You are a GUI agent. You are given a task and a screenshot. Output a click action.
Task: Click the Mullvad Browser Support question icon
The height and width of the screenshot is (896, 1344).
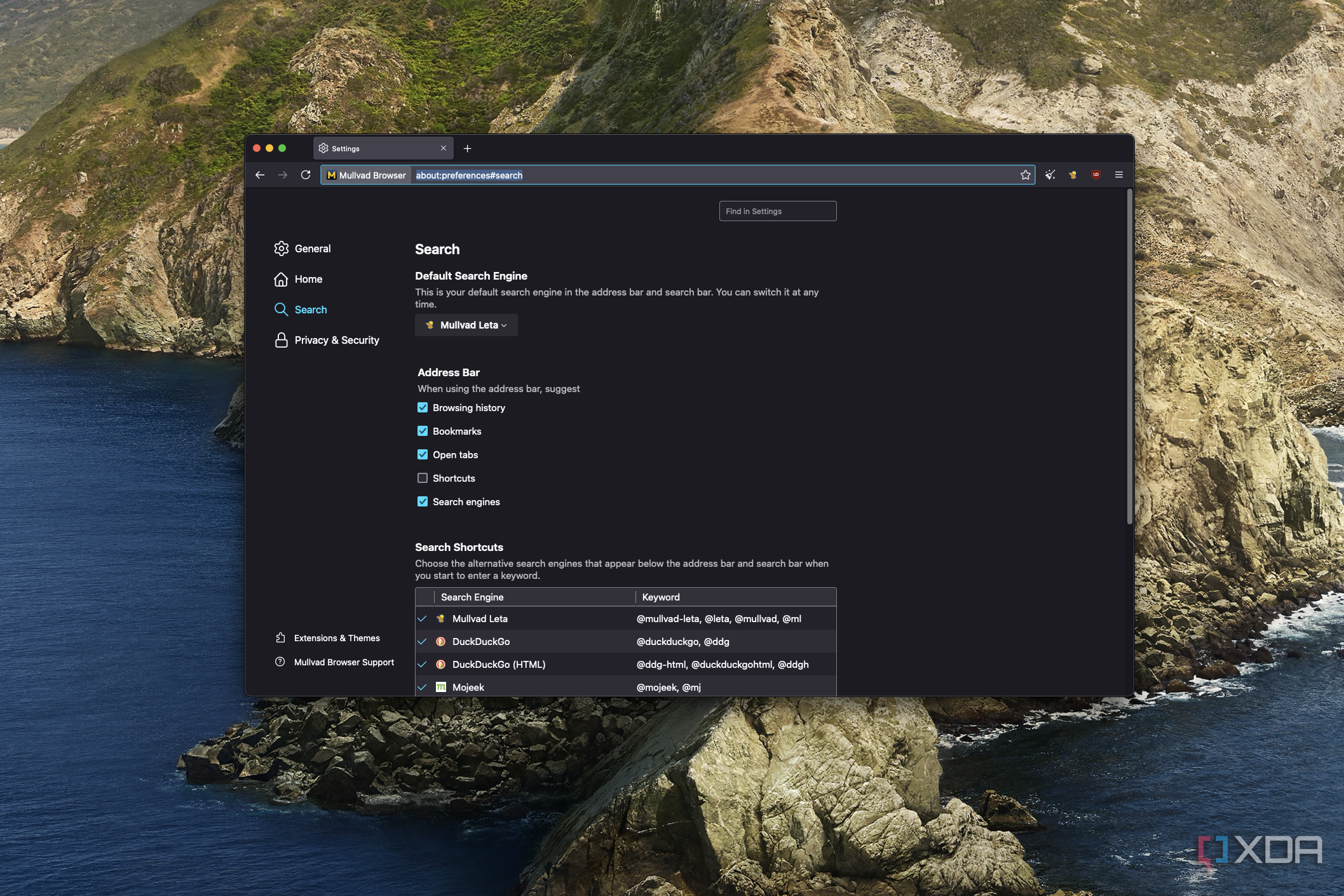click(280, 662)
